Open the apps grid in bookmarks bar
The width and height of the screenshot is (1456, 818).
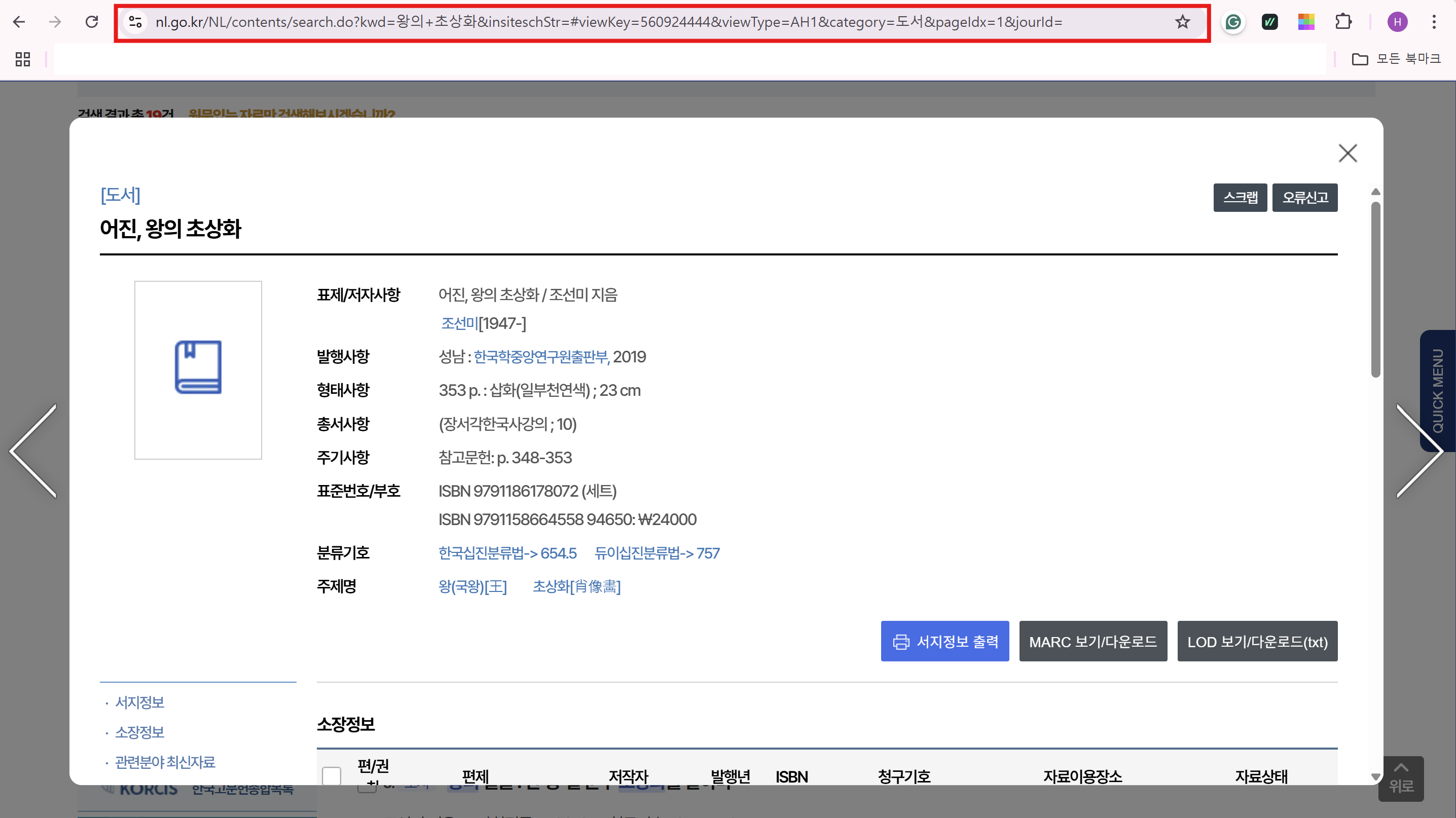[x=23, y=59]
